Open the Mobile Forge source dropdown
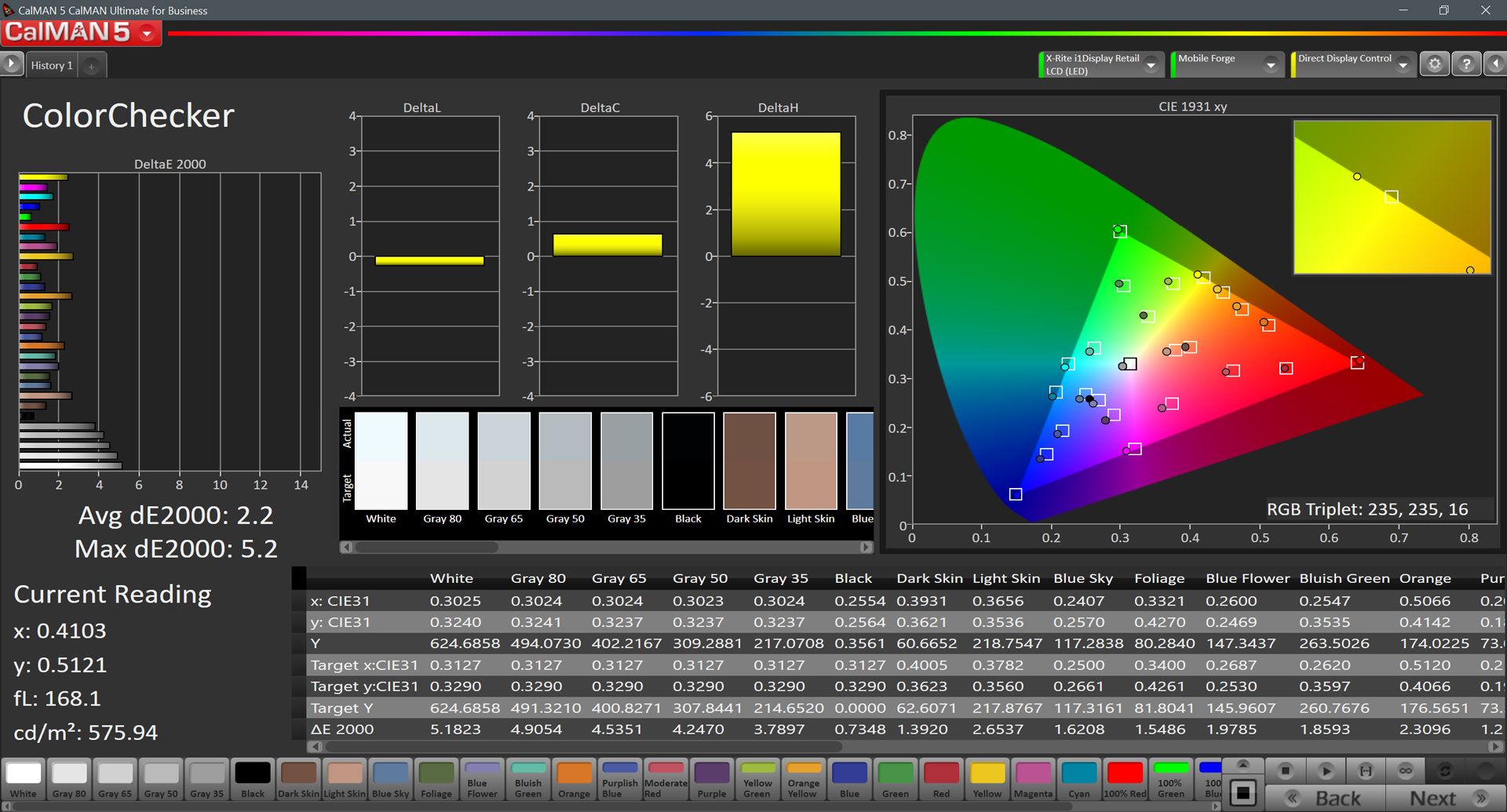 pos(1271,65)
